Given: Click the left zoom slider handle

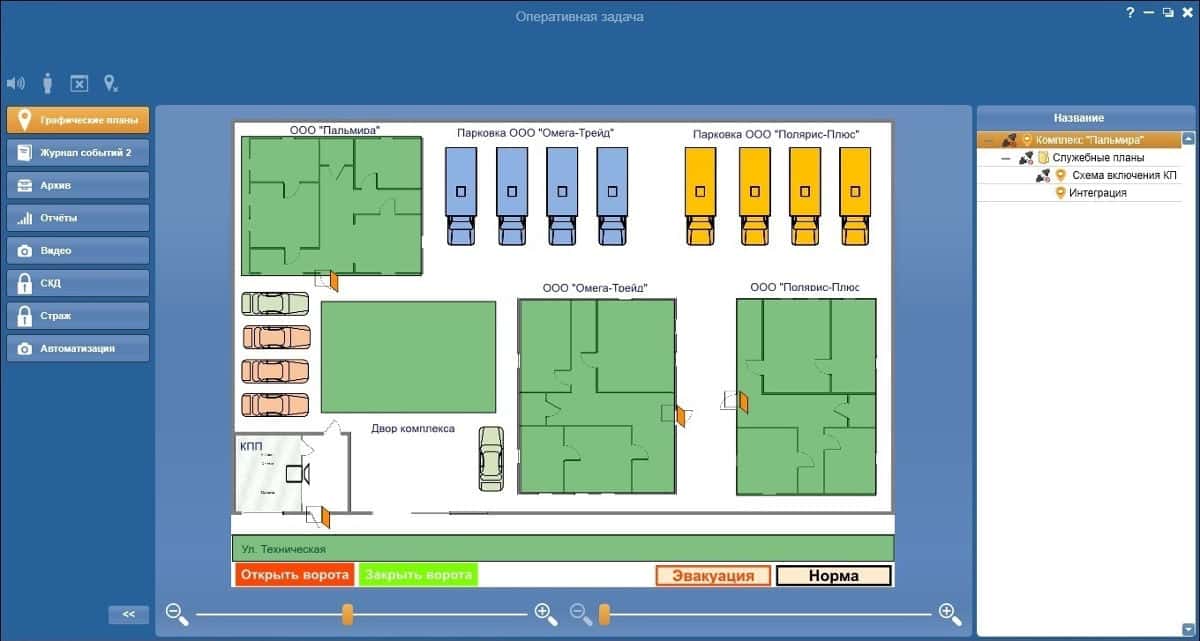Looking at the screenshot, I should click(x=347, y=613).
